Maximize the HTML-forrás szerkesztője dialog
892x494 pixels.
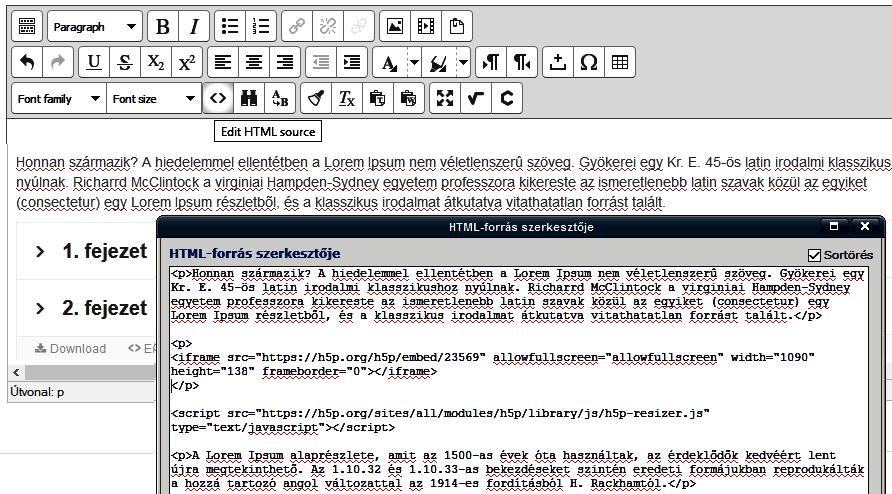pyautogui.click(x=835, y=227)
